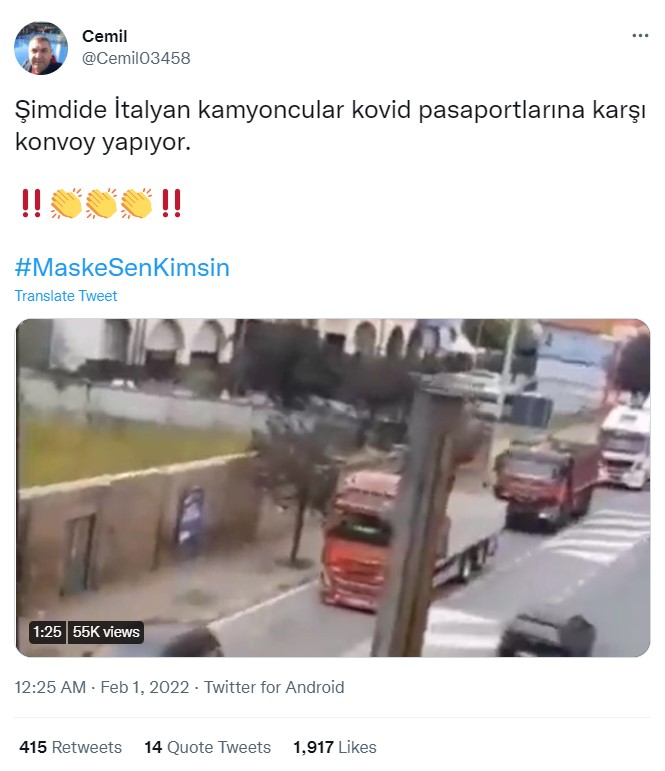The height and width of the screenshot is (771, 665).
Task: Click the Feb 1, 2022 date
Action: (x=145, y=687)
